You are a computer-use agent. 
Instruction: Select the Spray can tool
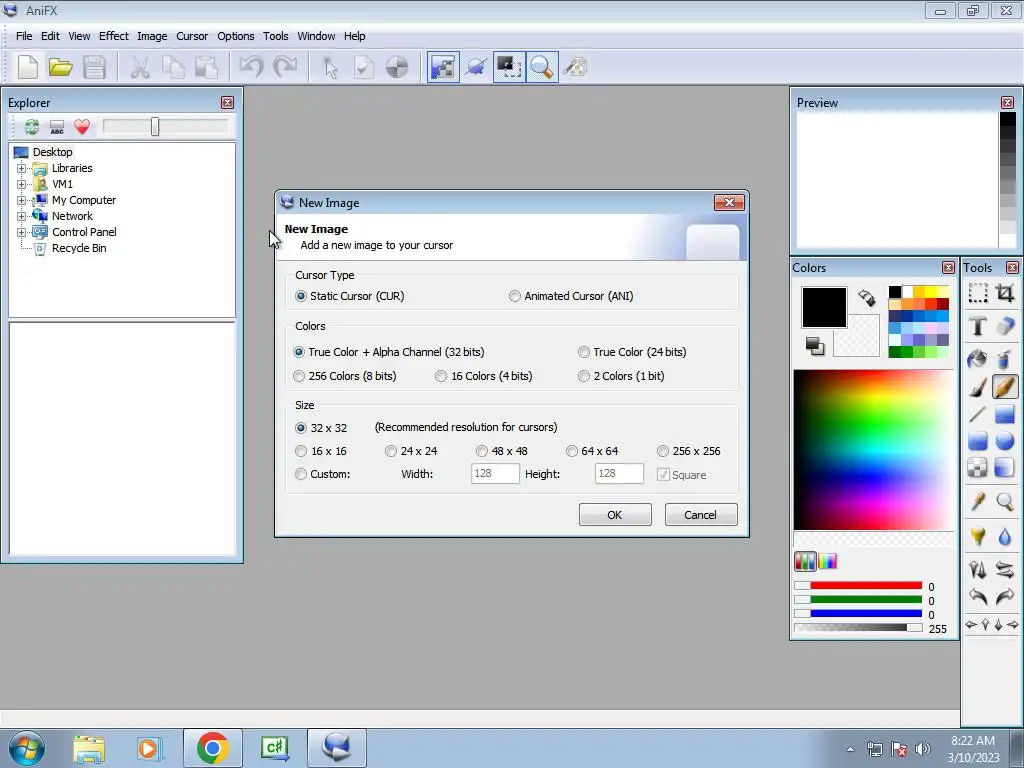tap(1005, 359)
